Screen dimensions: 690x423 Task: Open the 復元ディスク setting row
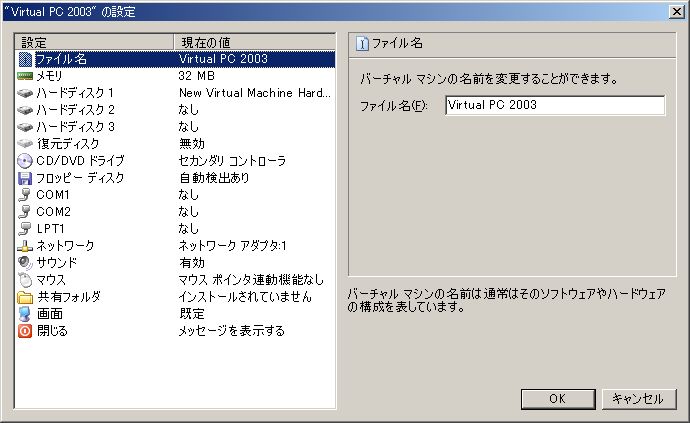pyautogui.click(x=68, y=144)
